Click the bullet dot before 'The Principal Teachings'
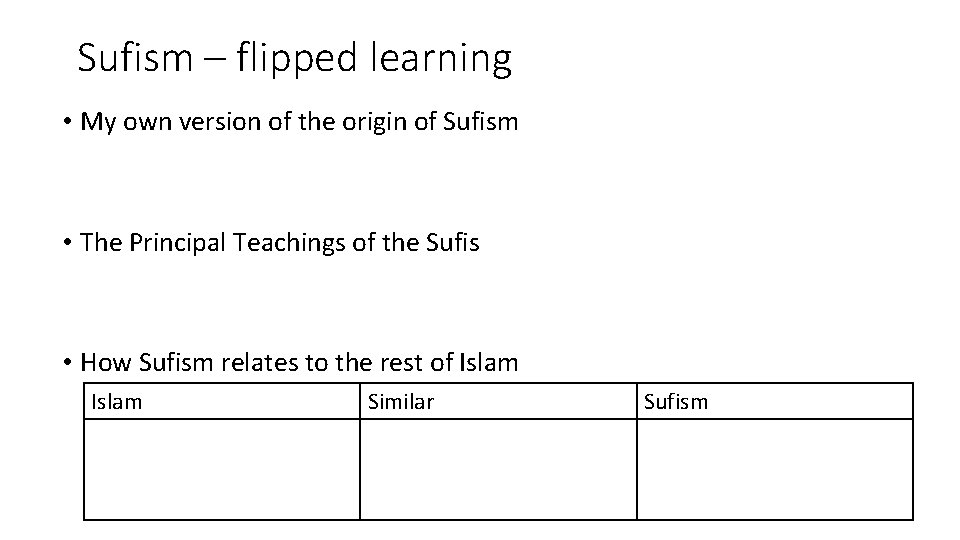This screenshot has height=540, width=960. pos(67,242)
